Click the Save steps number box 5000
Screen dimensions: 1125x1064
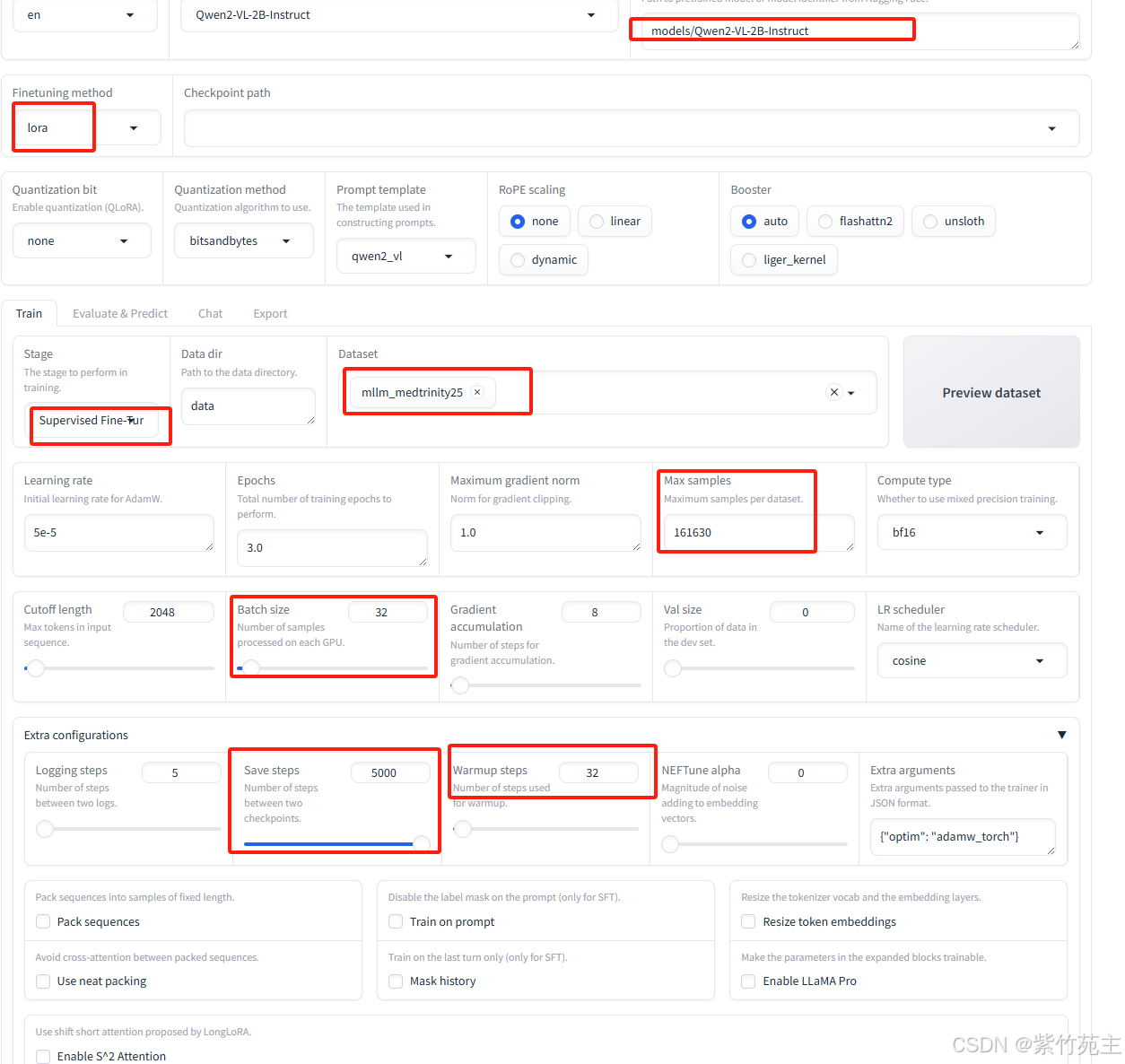pos(389,772)
